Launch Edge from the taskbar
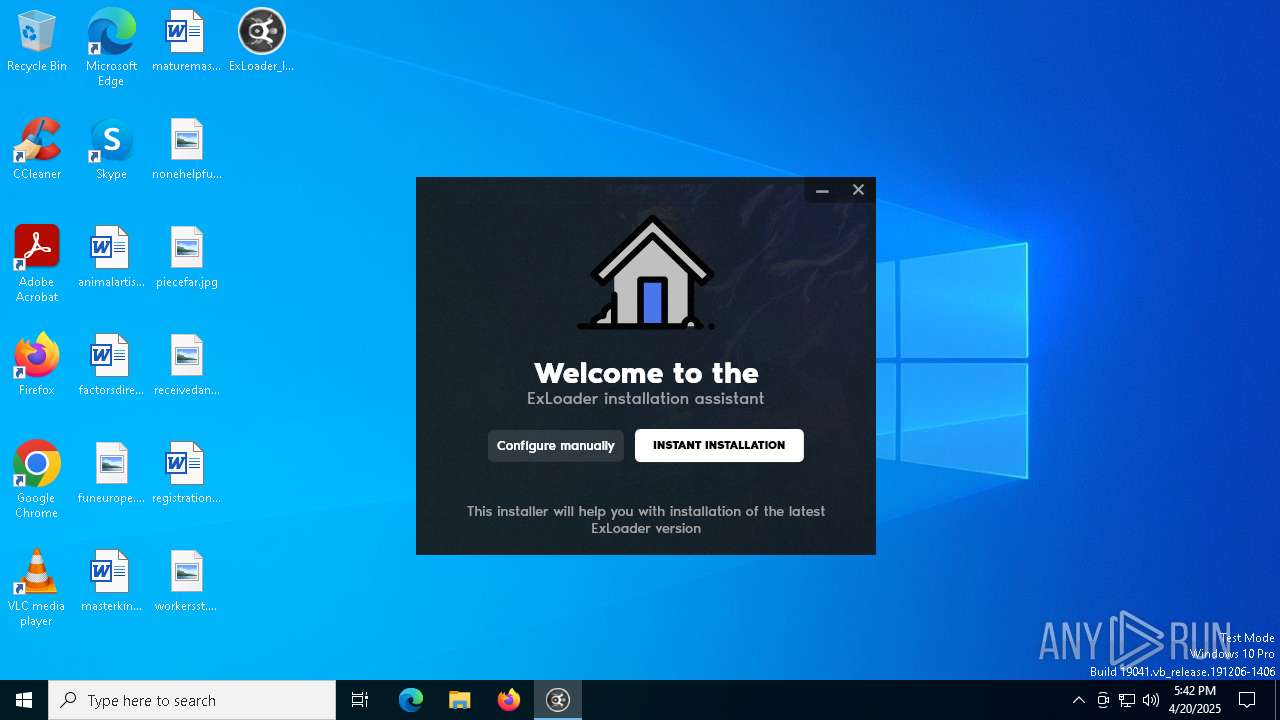The image size is (1280, 720). point(411,700)
